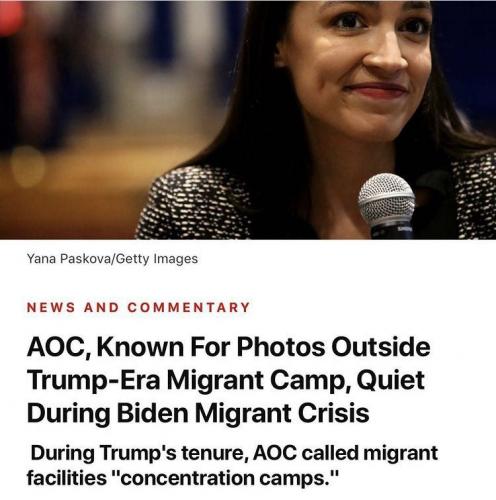Click "During Trump's tenure" in the subheadline
The image size is (496, 500).
[x=139, y=453]
